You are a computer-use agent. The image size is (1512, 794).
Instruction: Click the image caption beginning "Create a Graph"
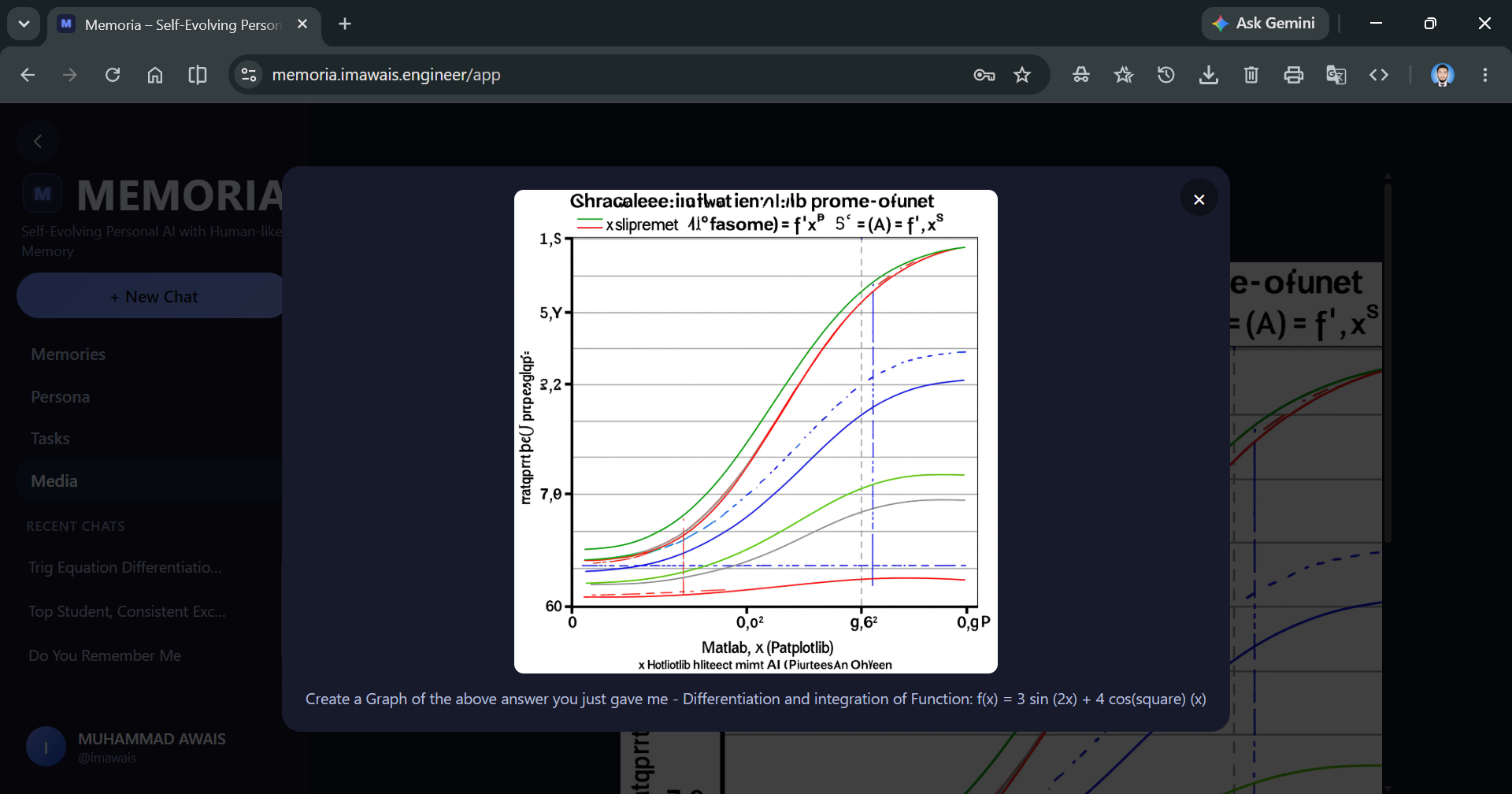(x=756, y=699)
